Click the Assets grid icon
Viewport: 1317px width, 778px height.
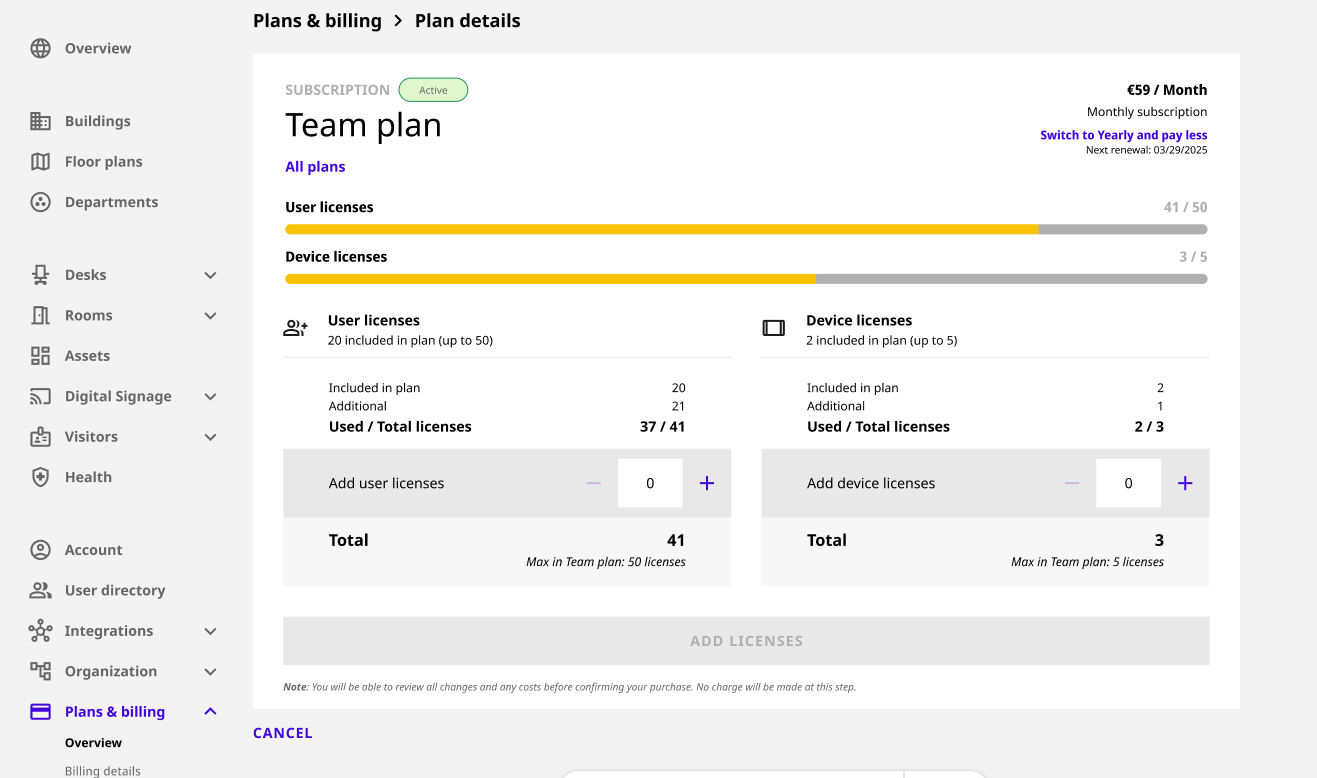(40, 356)
